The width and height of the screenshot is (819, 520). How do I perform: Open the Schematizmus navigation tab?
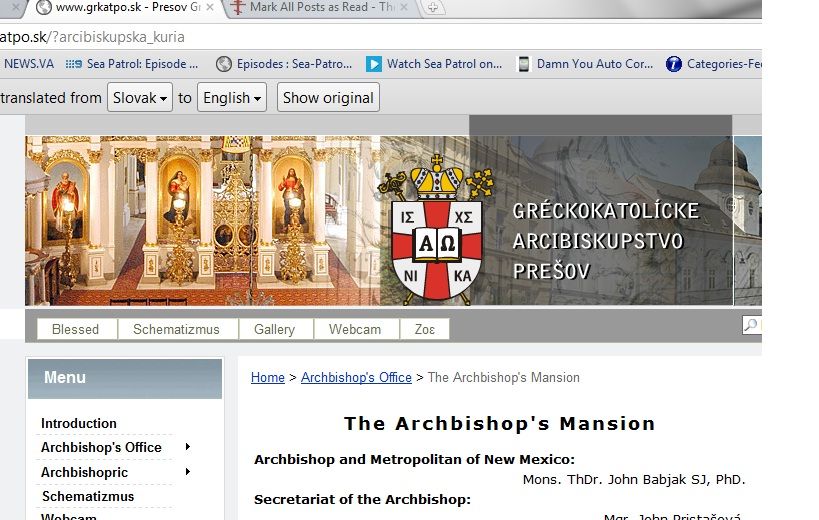click(177, 329)
